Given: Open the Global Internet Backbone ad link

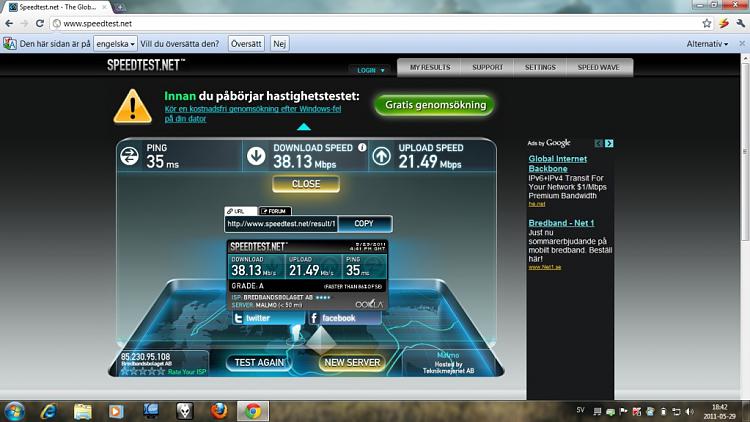Looking at the screenshot, I should coord(557,164).
